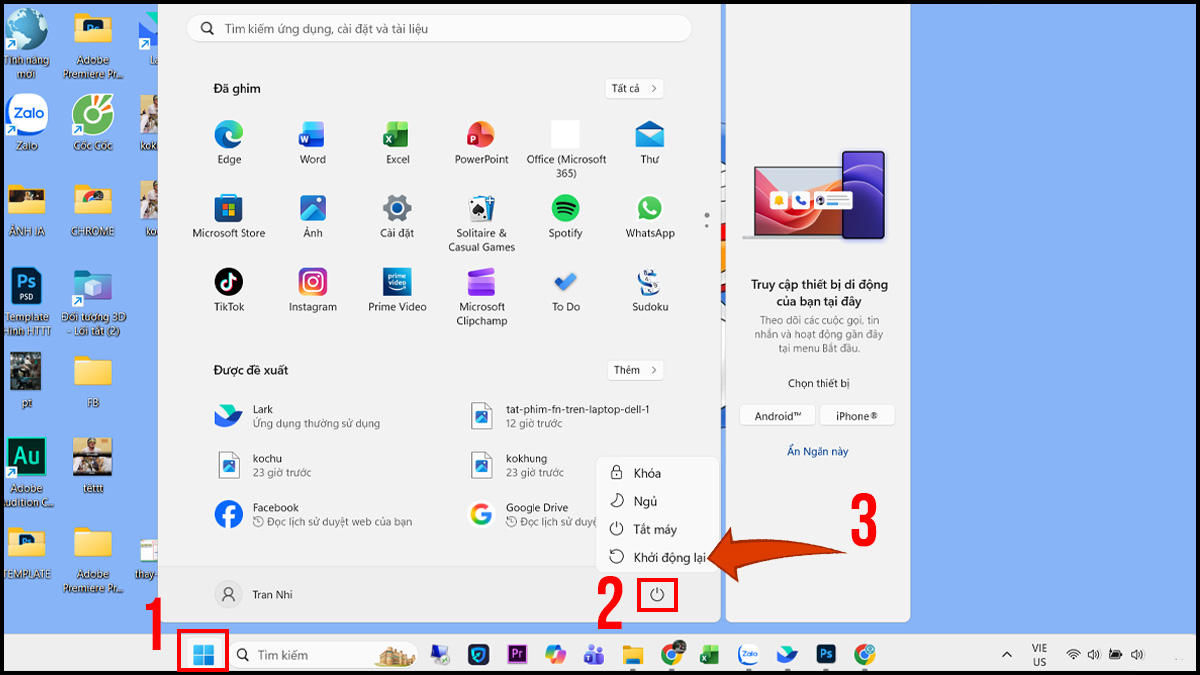The image size is (1200, 675).
Task: Choose Tắt máy in the power menu
Action: [x=654, y=529]
